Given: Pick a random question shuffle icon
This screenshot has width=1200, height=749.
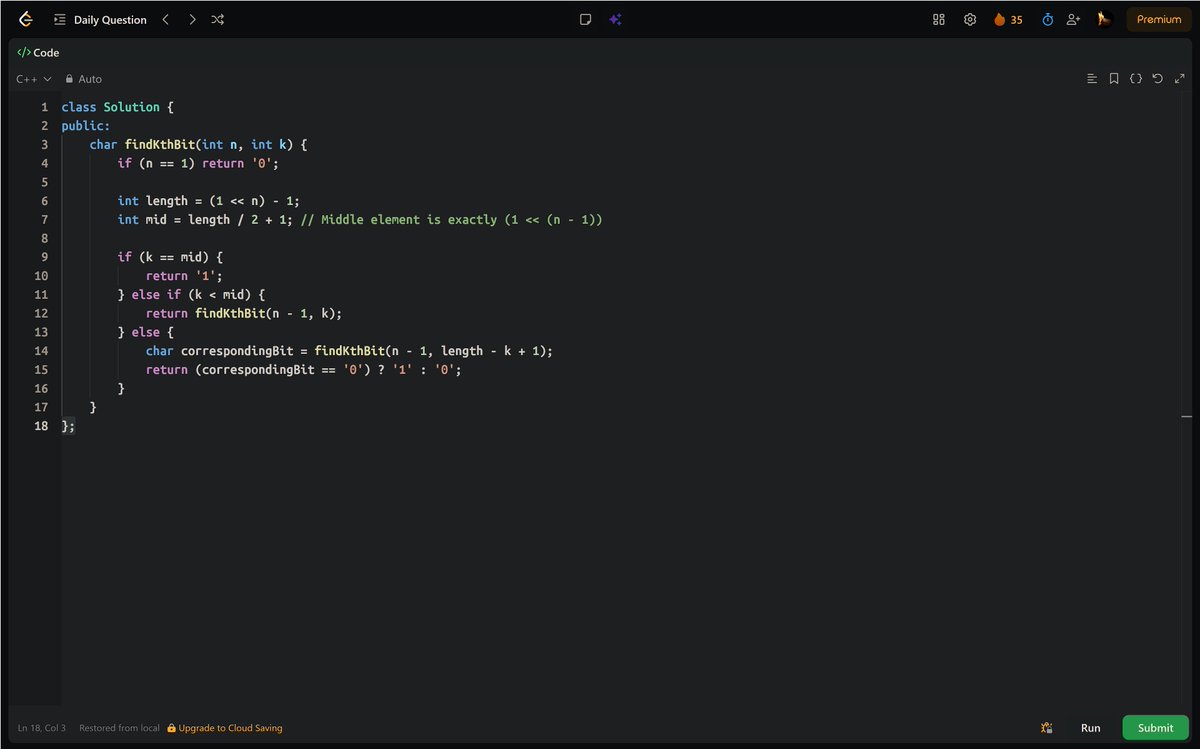Looking at the screenshot, I should tap(218, 19).
